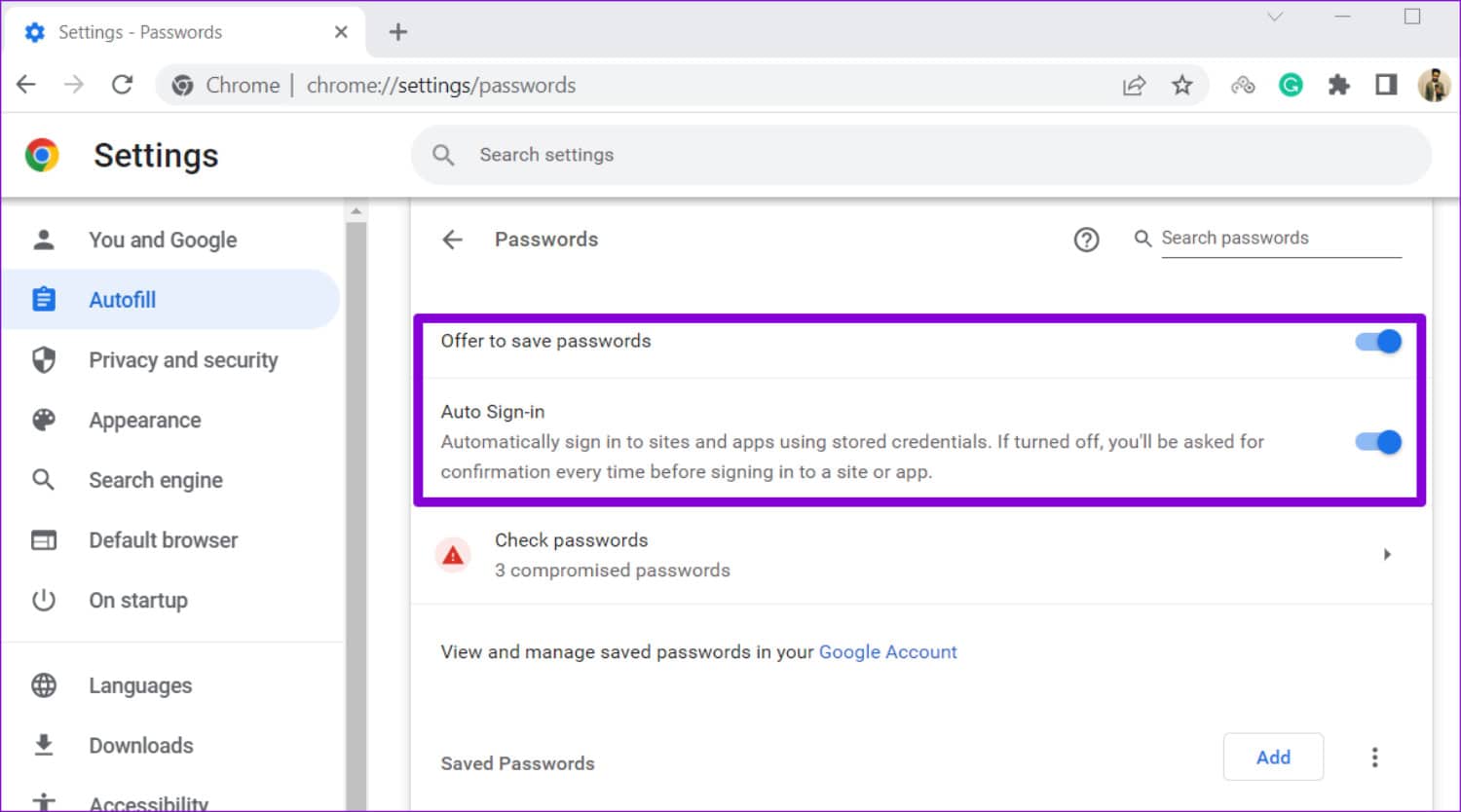The width and height of the screenshot is (1461, 812).
Task: Open a new tab with plus button
Action: (397, 32)
